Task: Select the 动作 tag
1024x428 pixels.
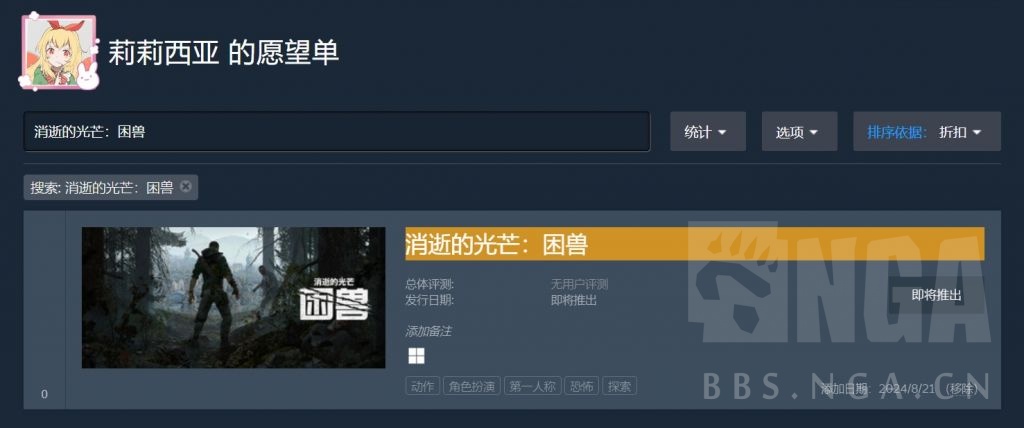Action: click(x=423, y=386)
